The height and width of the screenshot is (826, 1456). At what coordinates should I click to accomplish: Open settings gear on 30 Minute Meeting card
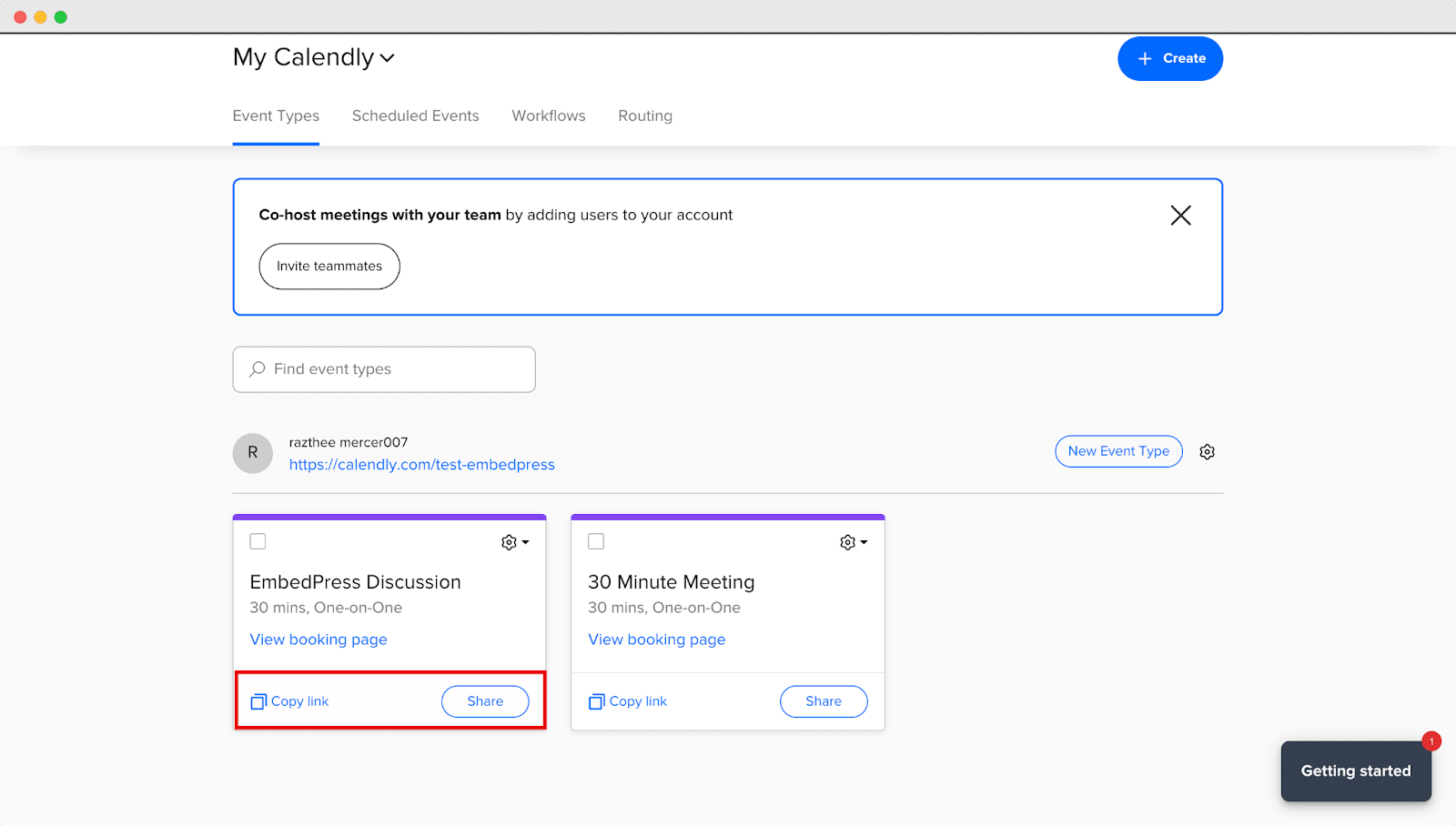coord(846,541)
